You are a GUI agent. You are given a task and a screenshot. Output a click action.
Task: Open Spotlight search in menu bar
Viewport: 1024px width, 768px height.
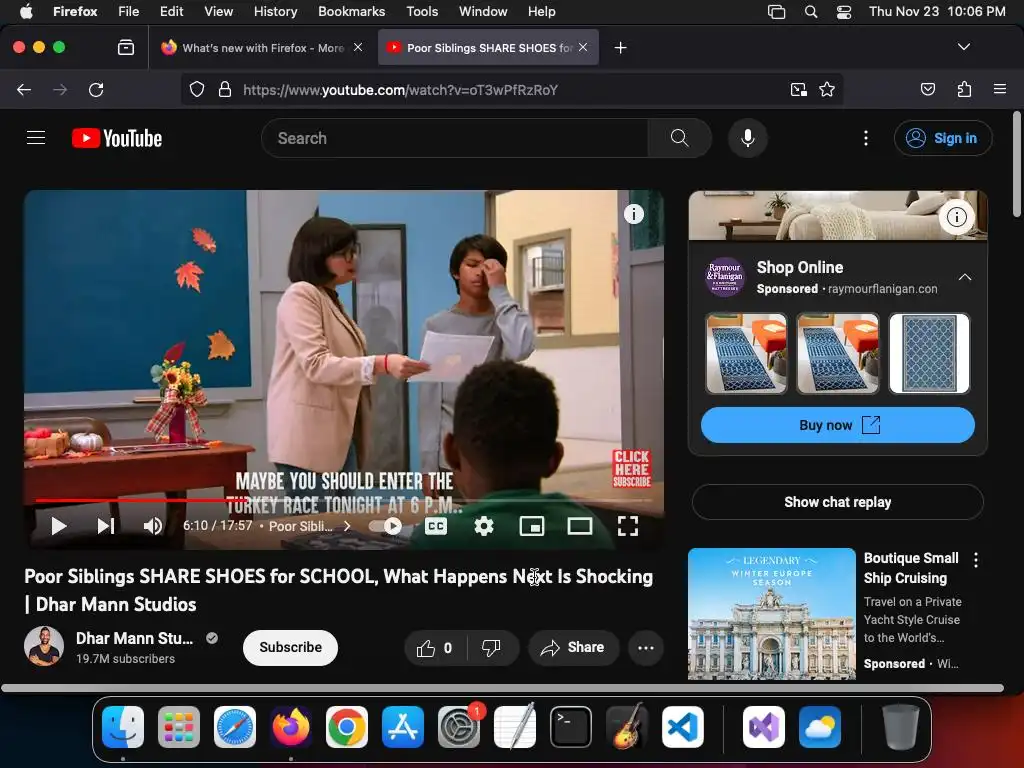click(810, 11)
